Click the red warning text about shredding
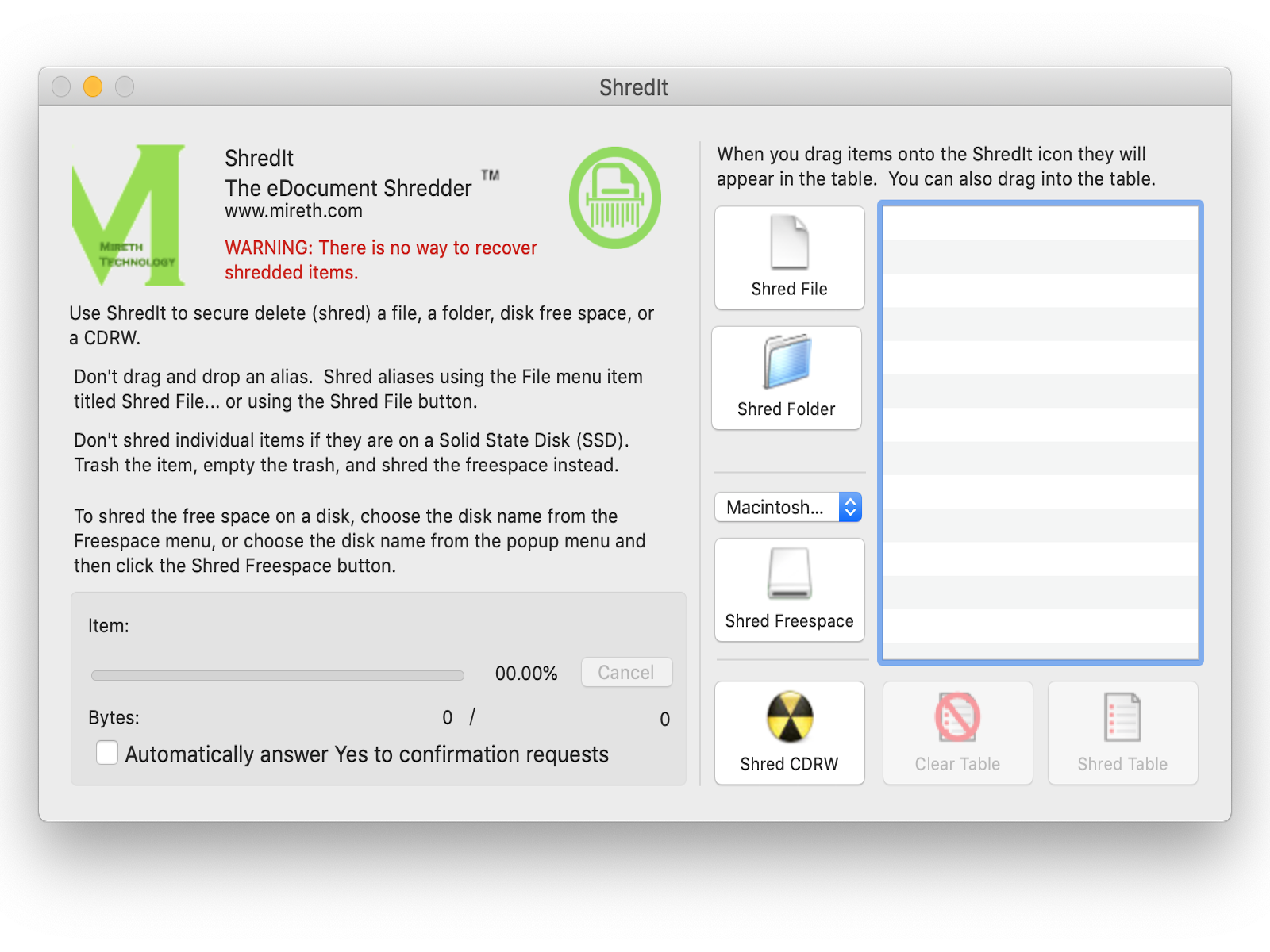The image size is (1270, 952). pyautogui.click(x=380, y=259)
